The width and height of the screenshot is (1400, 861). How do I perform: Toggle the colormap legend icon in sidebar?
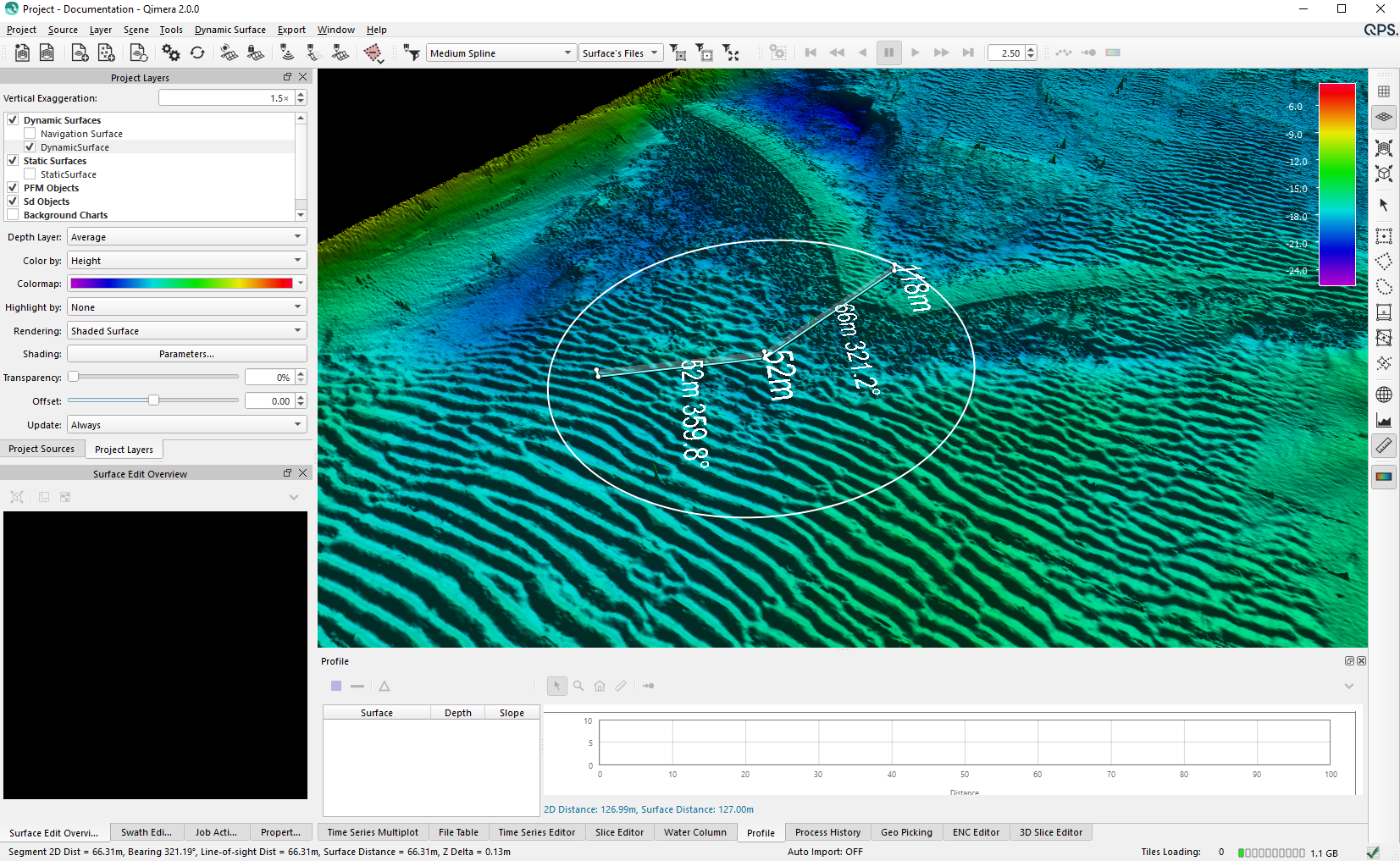[1384, 477]
